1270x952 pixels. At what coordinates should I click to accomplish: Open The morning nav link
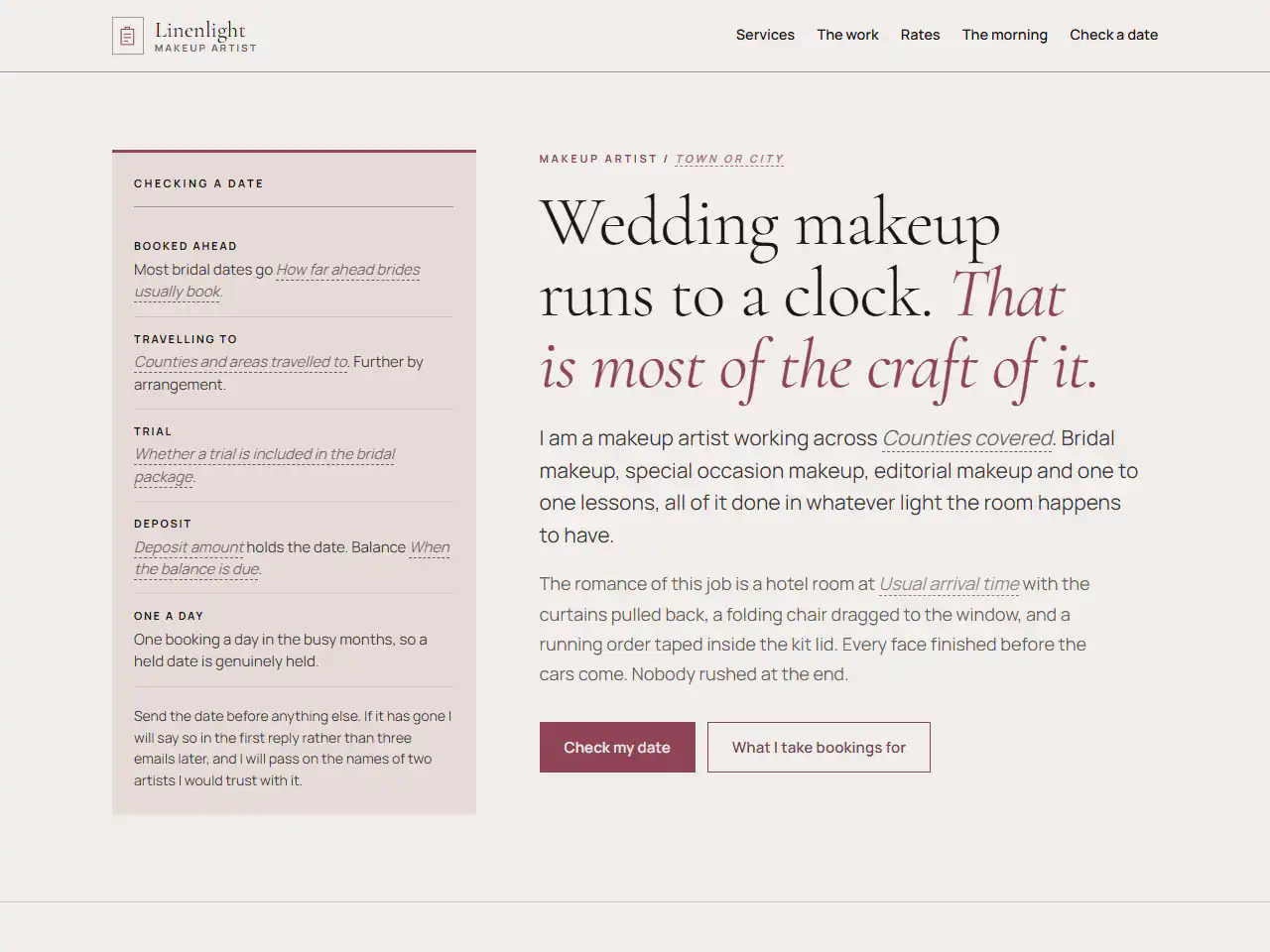[x=1004, y=35]
